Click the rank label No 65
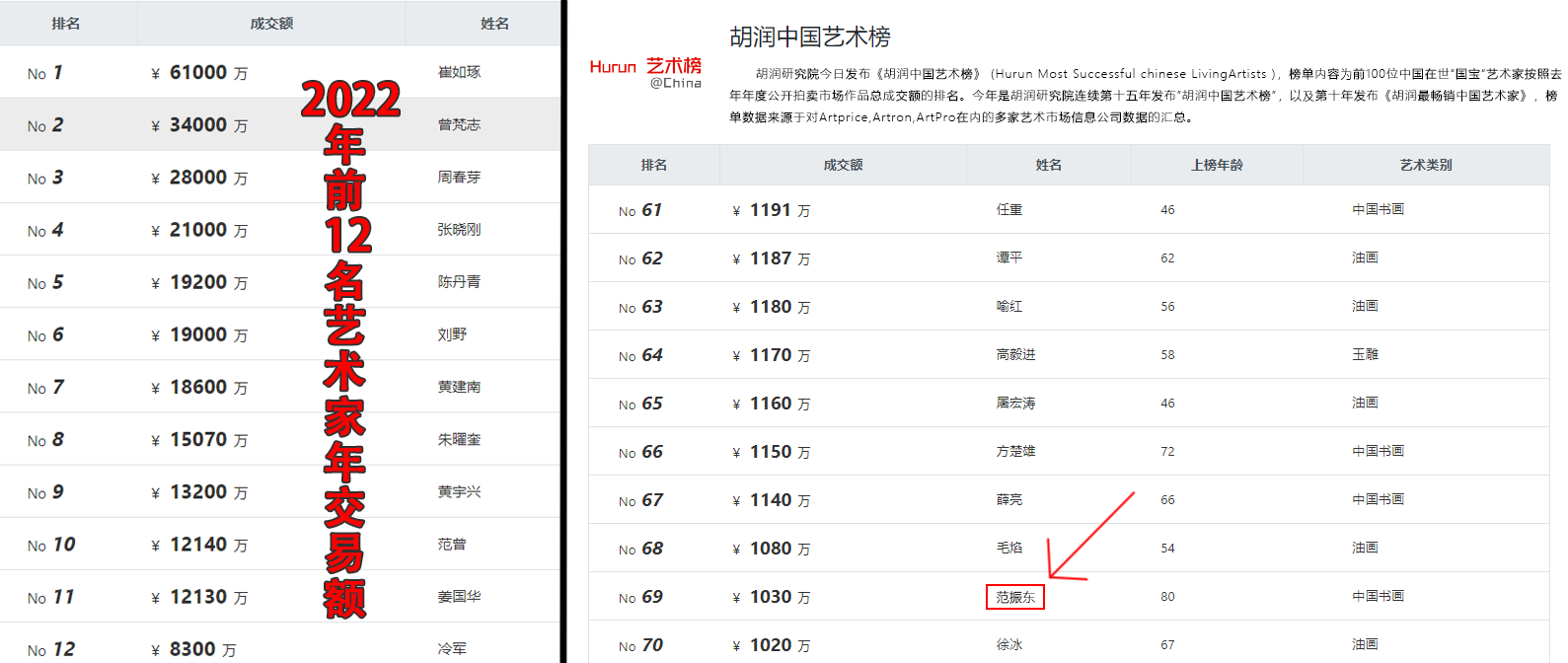The height and width of the screenshot is (663, 1568). tap(640, 404)
